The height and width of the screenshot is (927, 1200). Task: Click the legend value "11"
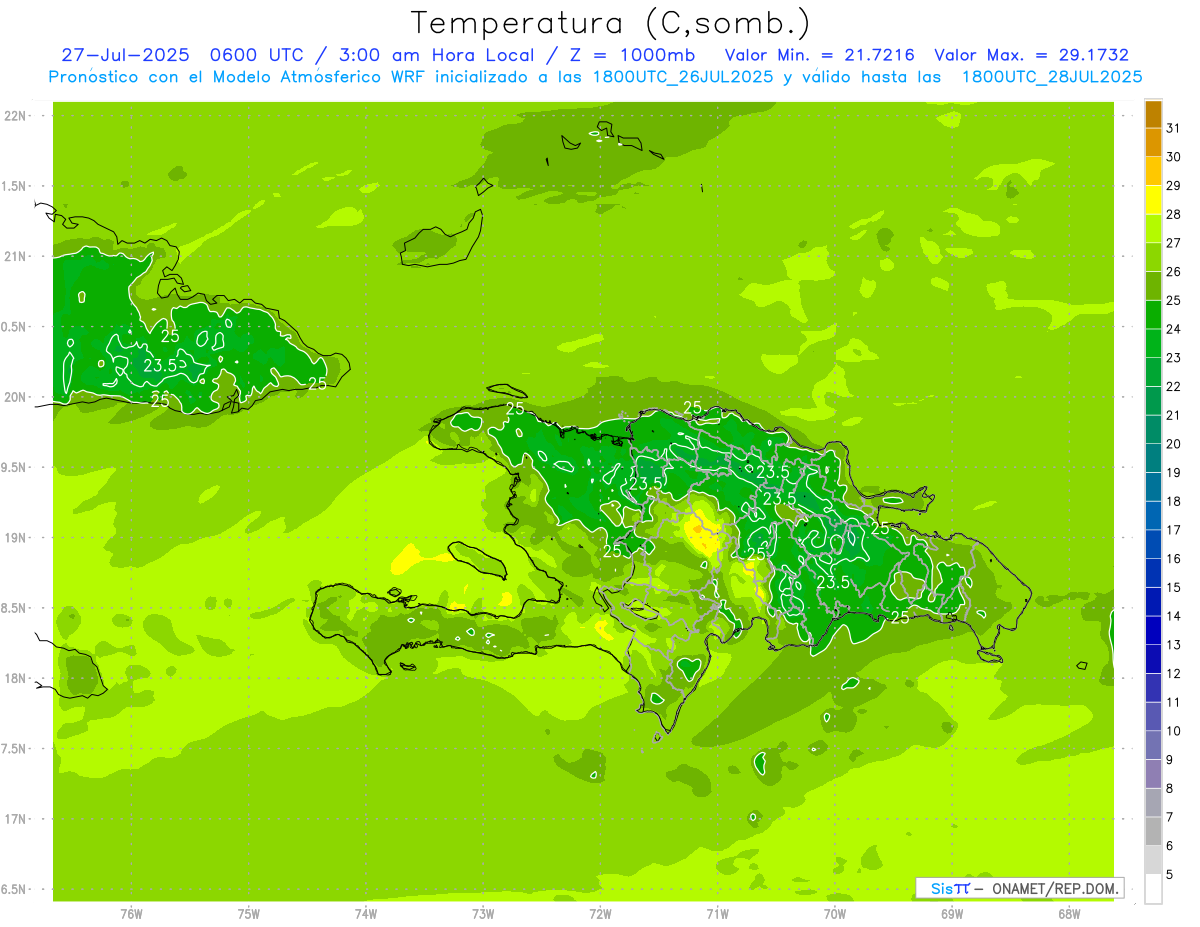coord(1174,702)
